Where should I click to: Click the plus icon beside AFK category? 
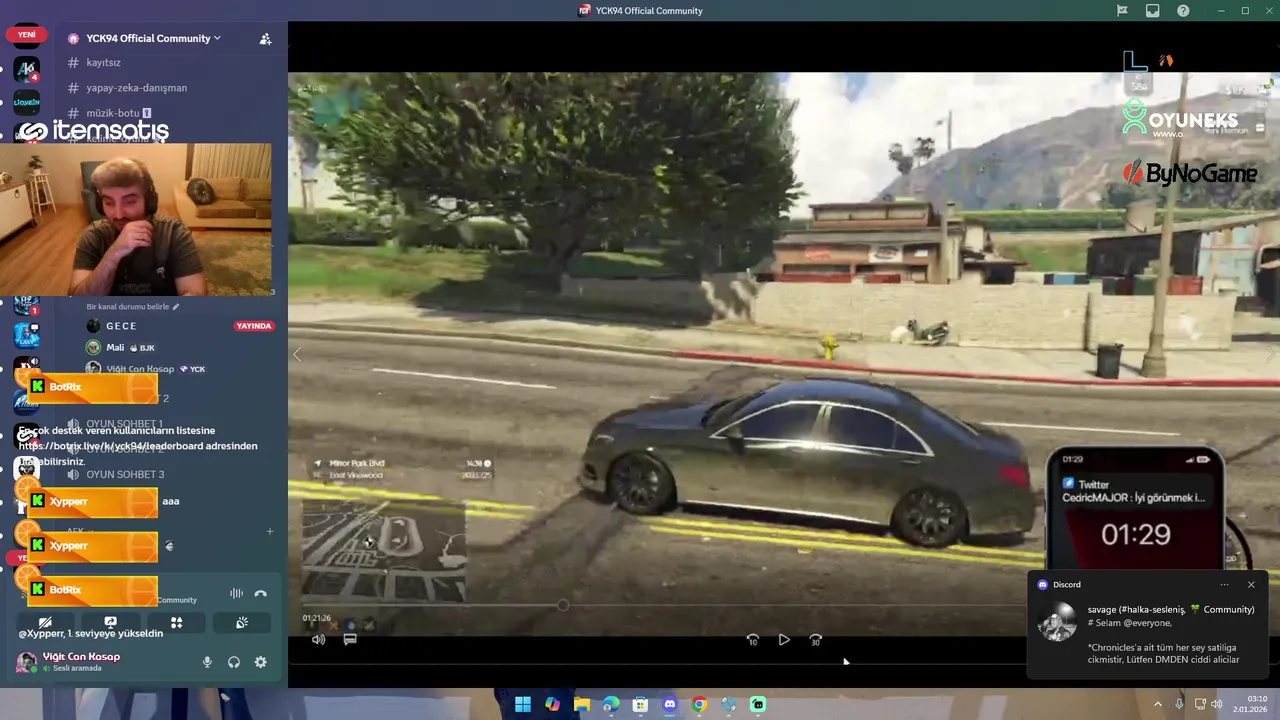(x=269, y=531)
